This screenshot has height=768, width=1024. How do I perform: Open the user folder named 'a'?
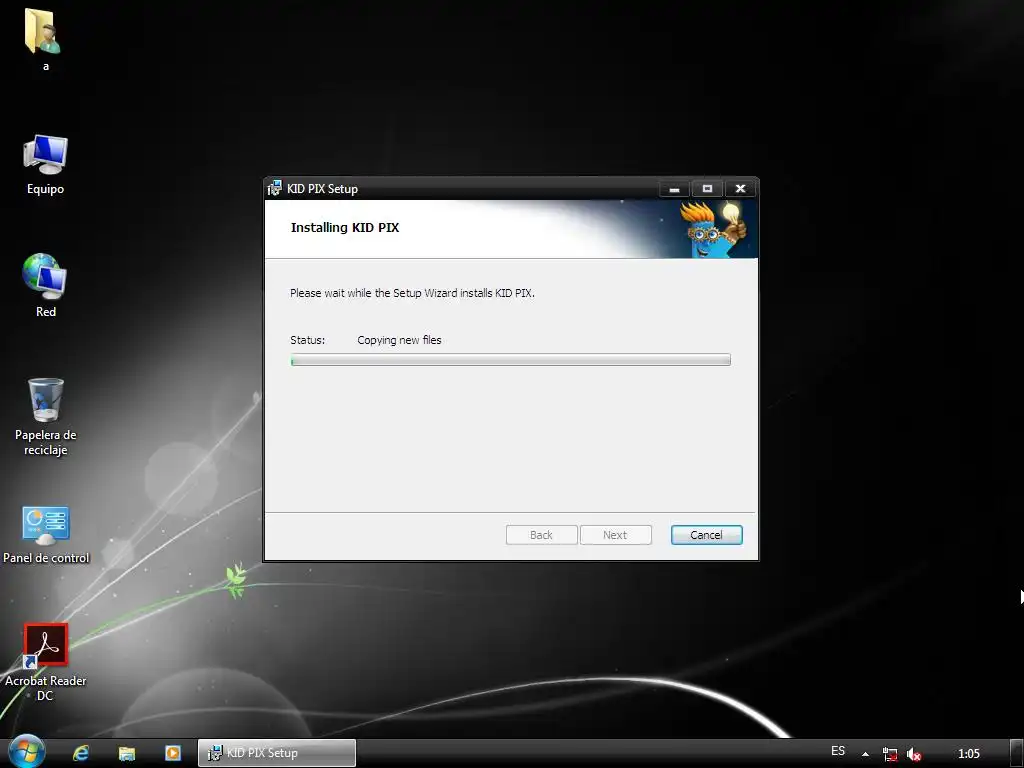point(44,39)
